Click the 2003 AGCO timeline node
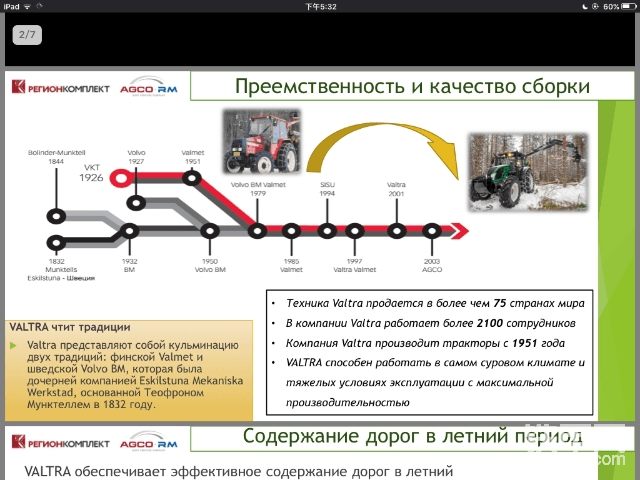The width and height of the screenshot is (640, 480). click(x=432, y=231)
